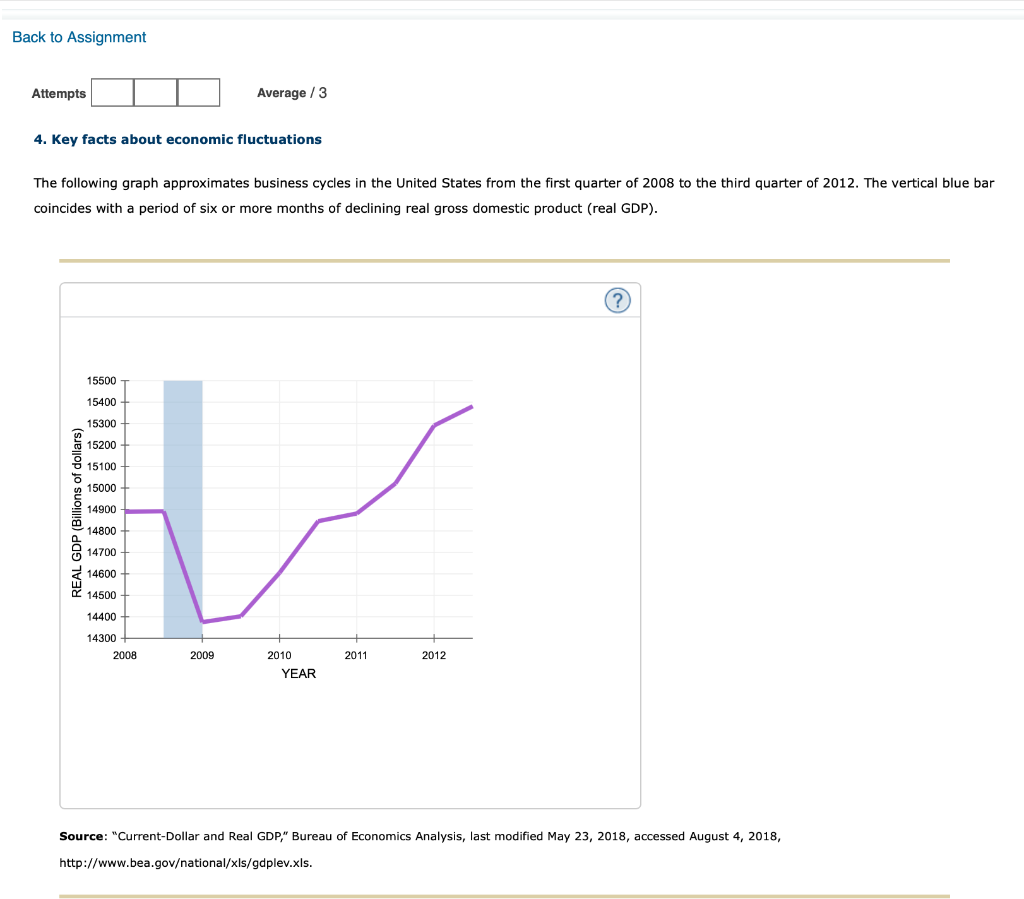Select the second Attempts box
This screenshot has height=899, width=1024.
click(x=155, y=92)
